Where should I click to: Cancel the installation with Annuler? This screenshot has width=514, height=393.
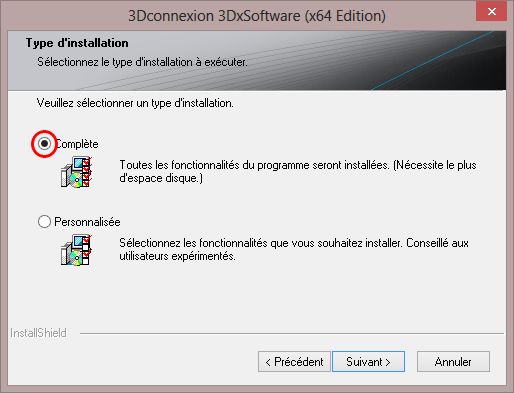[453, 362]
